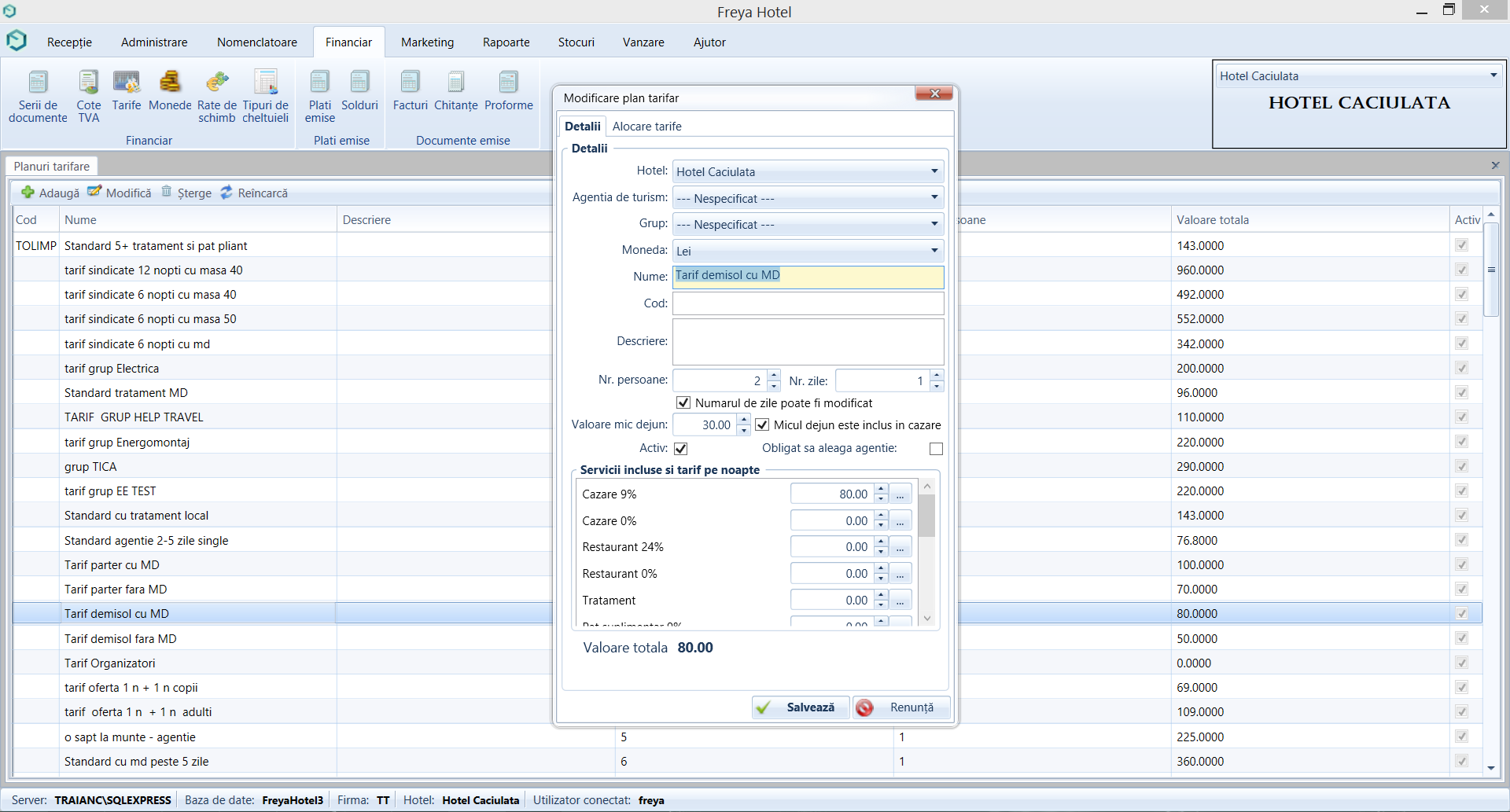The height and width of the screenshot is (812, 1510).
Task: Click the Cote TVA icon
Action: (88, 83)
